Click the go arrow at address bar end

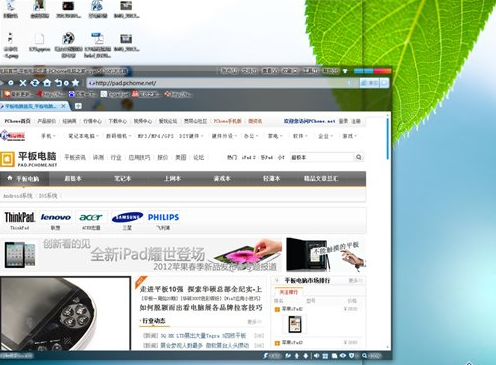click(384, 83)
